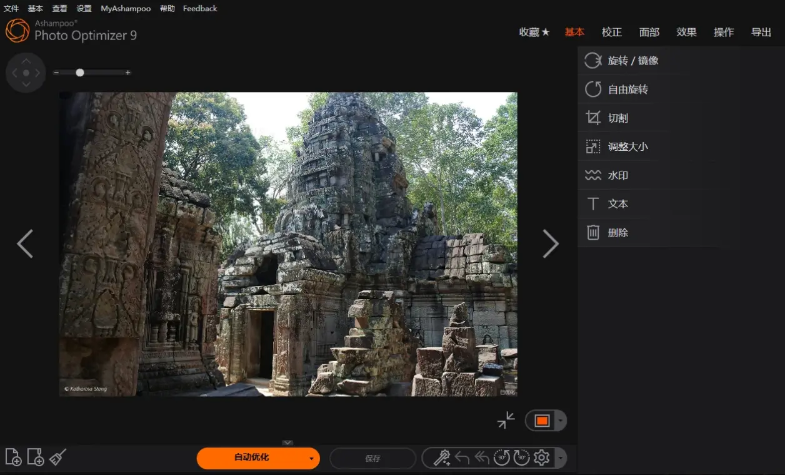Open the 调整大小 resize tool

[627, 147]
